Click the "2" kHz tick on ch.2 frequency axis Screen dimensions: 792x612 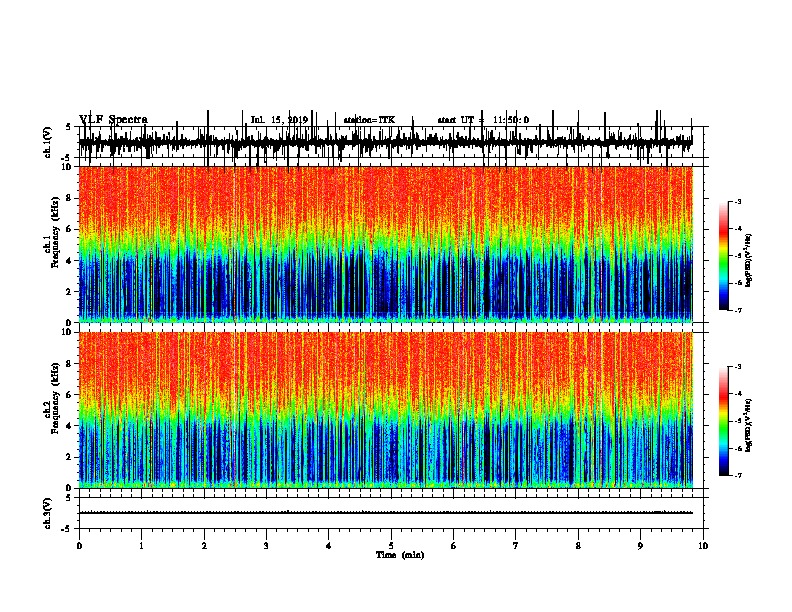point(69,457)
